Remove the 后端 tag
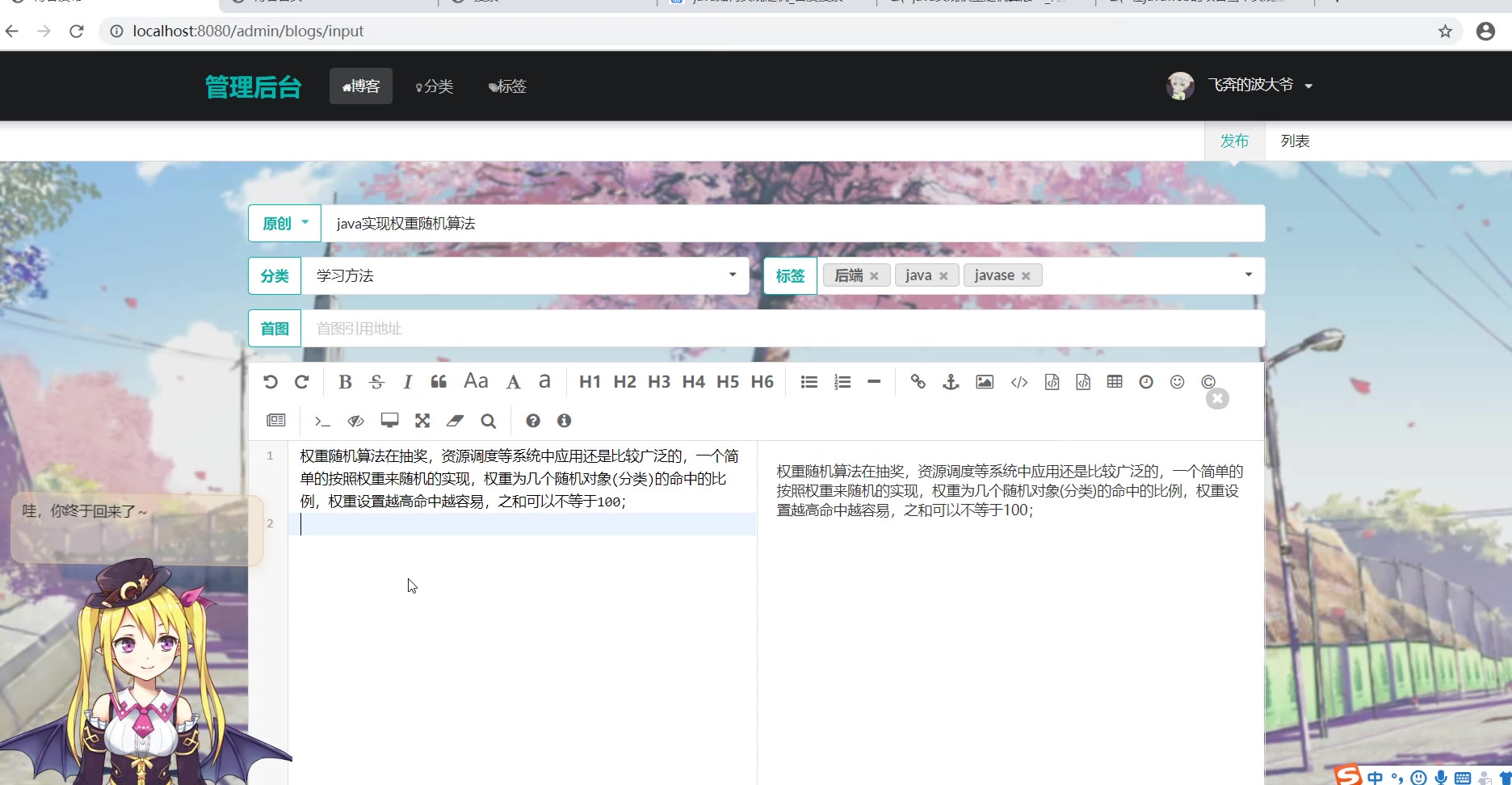 coord(874,276)
